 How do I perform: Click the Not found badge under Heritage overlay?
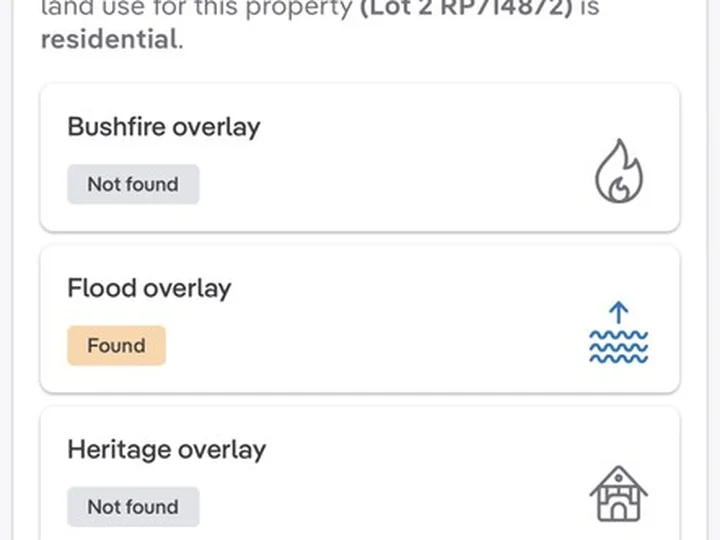tap(133, 507)
